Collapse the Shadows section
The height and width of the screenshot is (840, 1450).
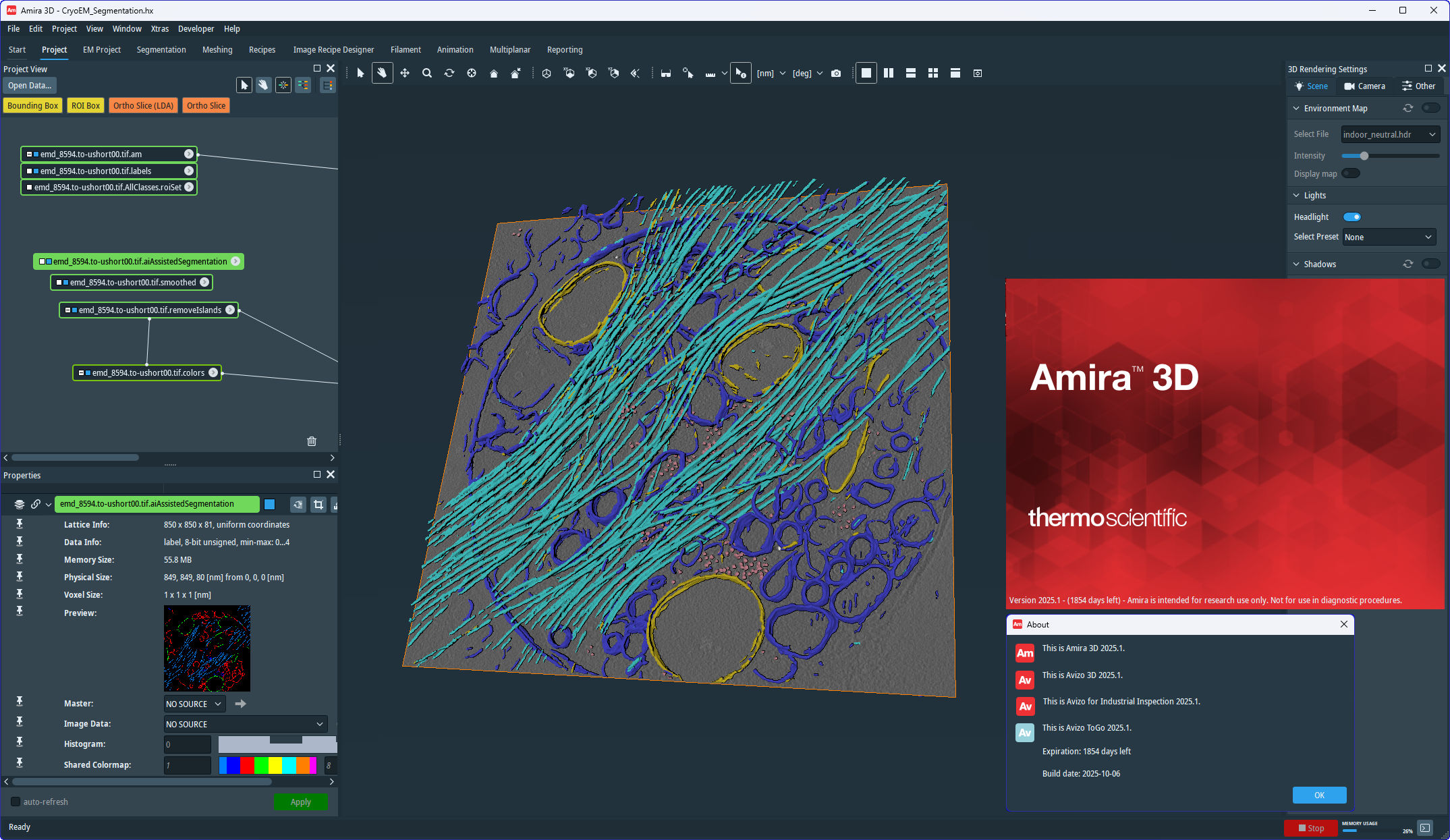click(1296, 264)
